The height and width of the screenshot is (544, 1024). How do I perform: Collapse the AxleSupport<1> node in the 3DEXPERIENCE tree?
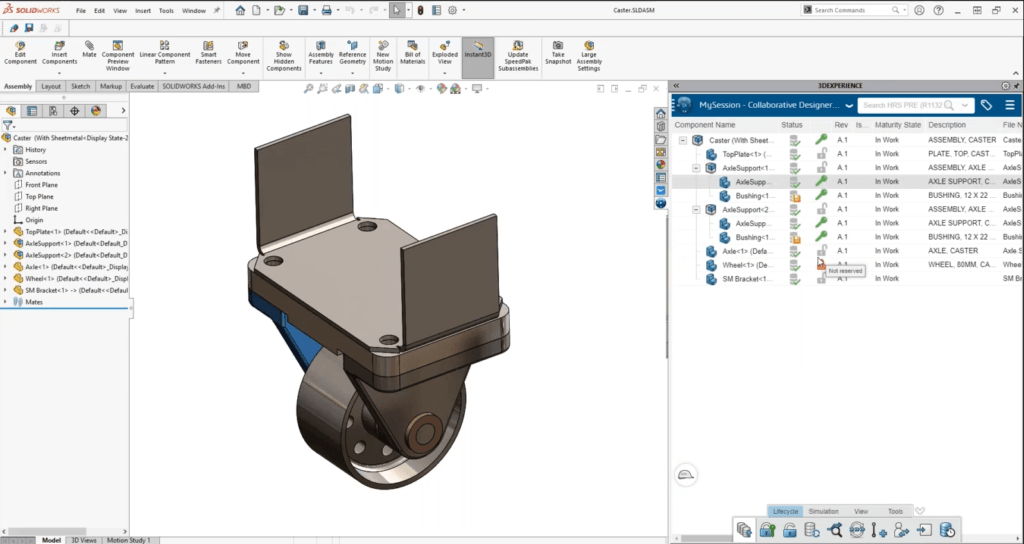696,168
